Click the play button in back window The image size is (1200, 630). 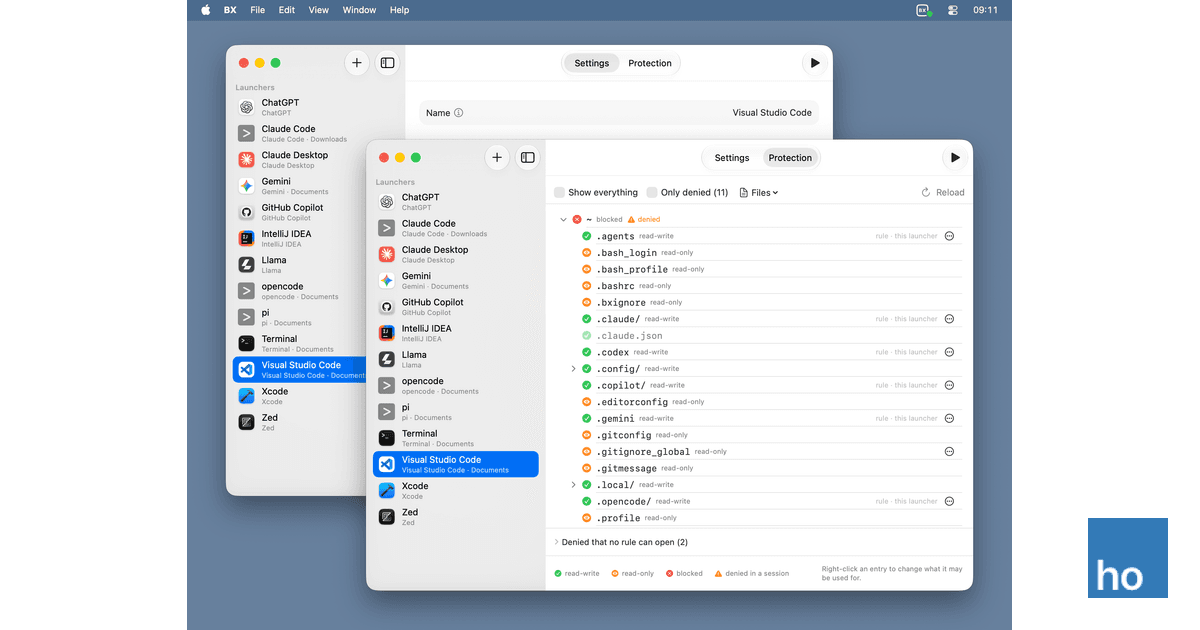tap(815, 63)
